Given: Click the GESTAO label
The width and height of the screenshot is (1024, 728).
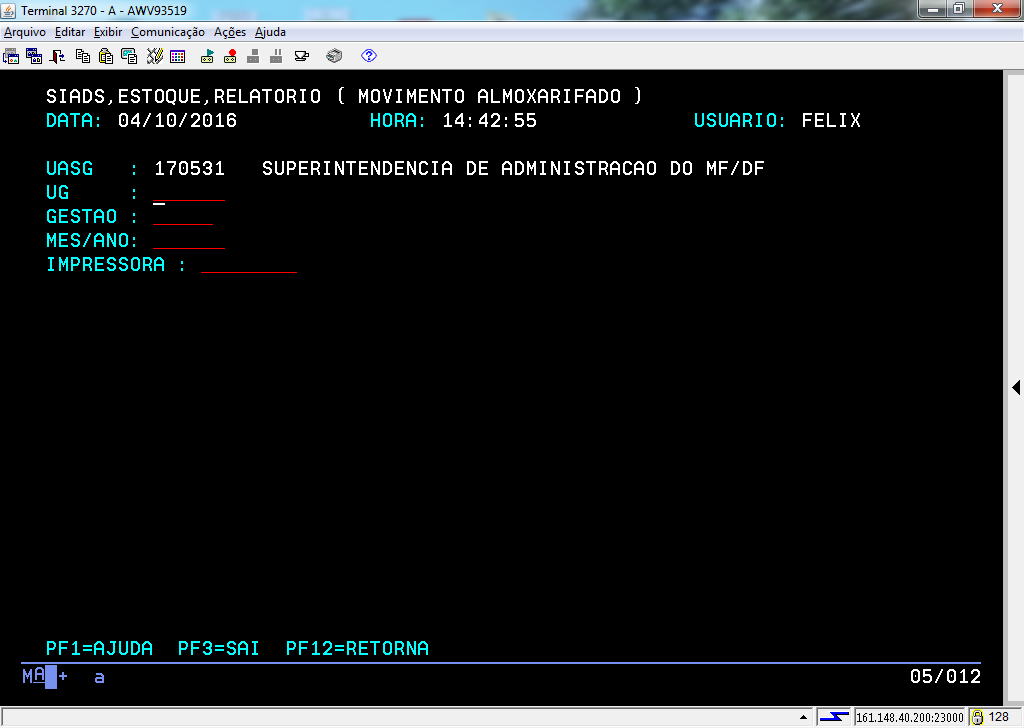Looking at the screenshot, I should click(x=82, y=217).
